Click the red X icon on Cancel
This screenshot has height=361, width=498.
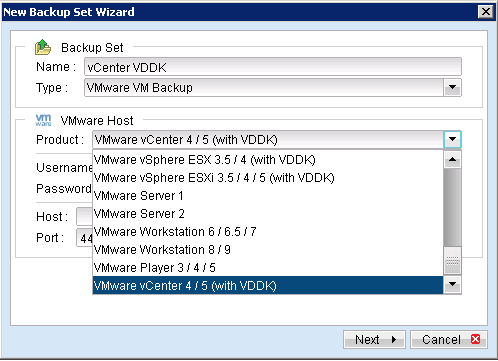[476, 339]
